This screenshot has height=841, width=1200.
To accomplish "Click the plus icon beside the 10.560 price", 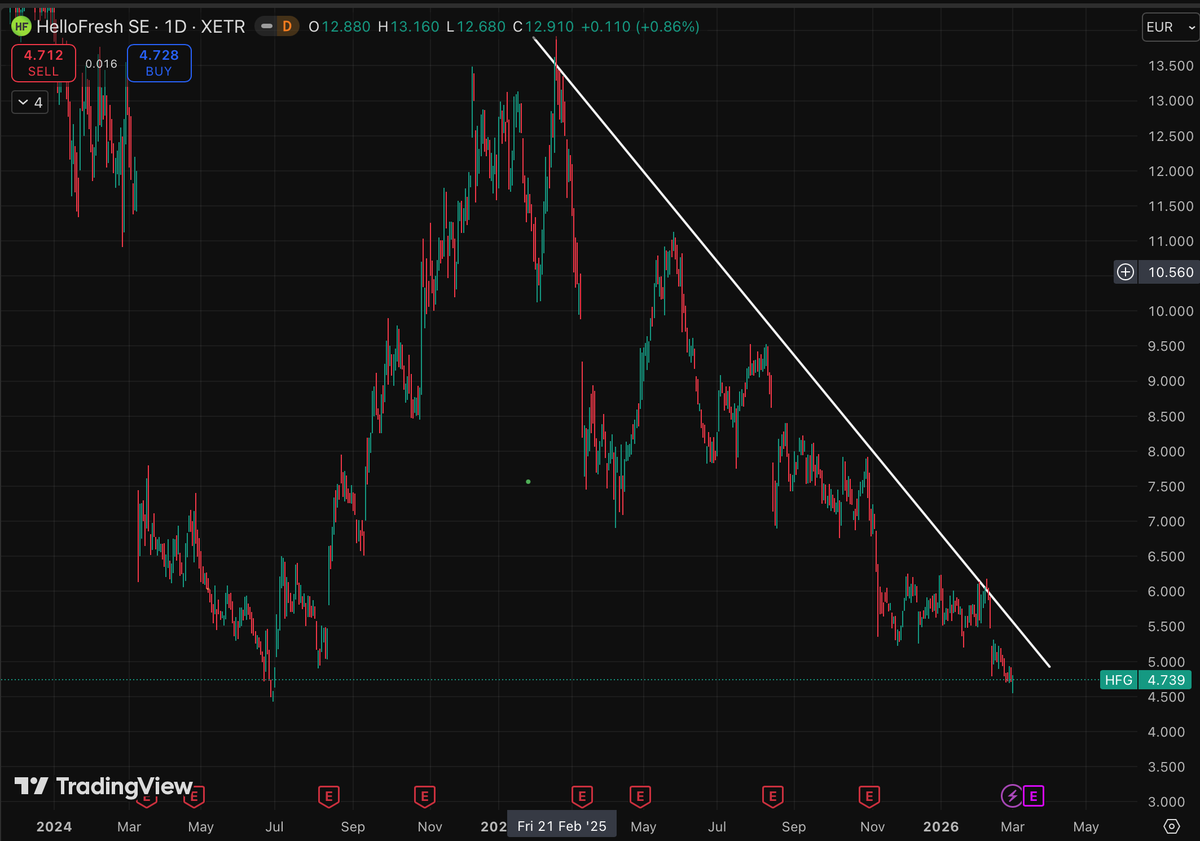I will (x=1125, y=271).
